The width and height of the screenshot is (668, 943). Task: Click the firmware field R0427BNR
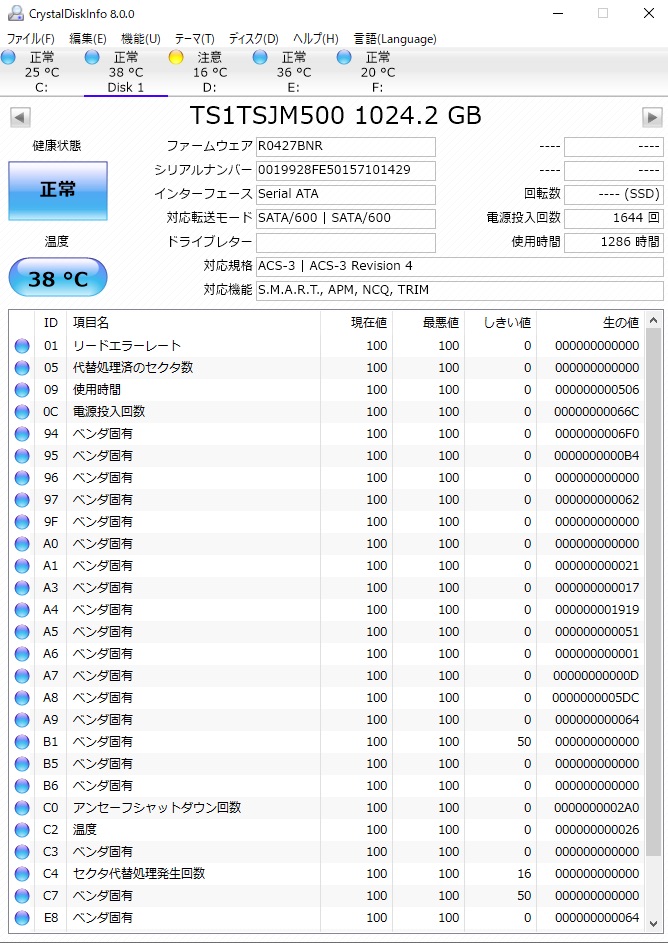tap(346, 146)
